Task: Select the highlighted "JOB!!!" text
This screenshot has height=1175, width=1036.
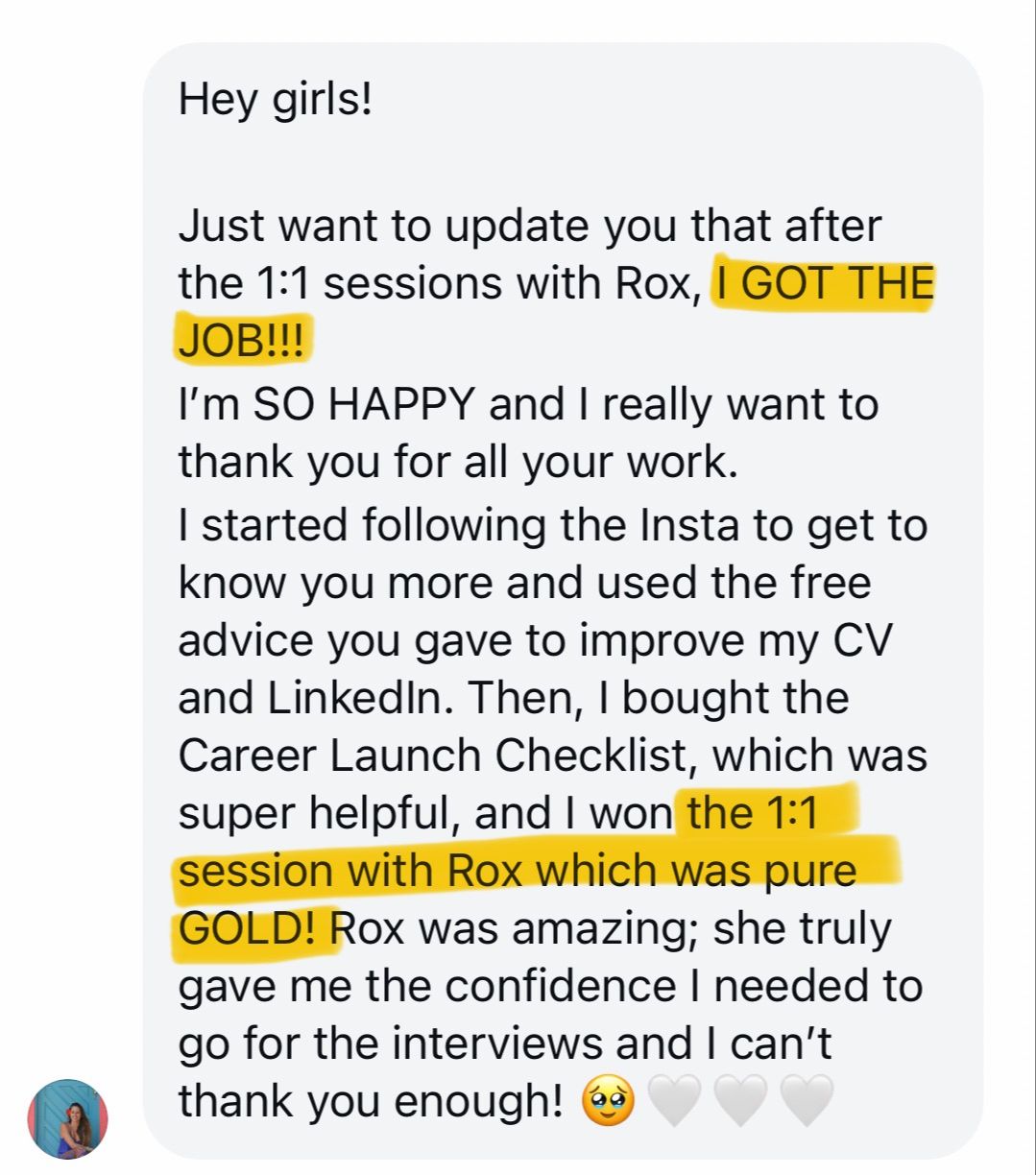Action: pos(241,343)
